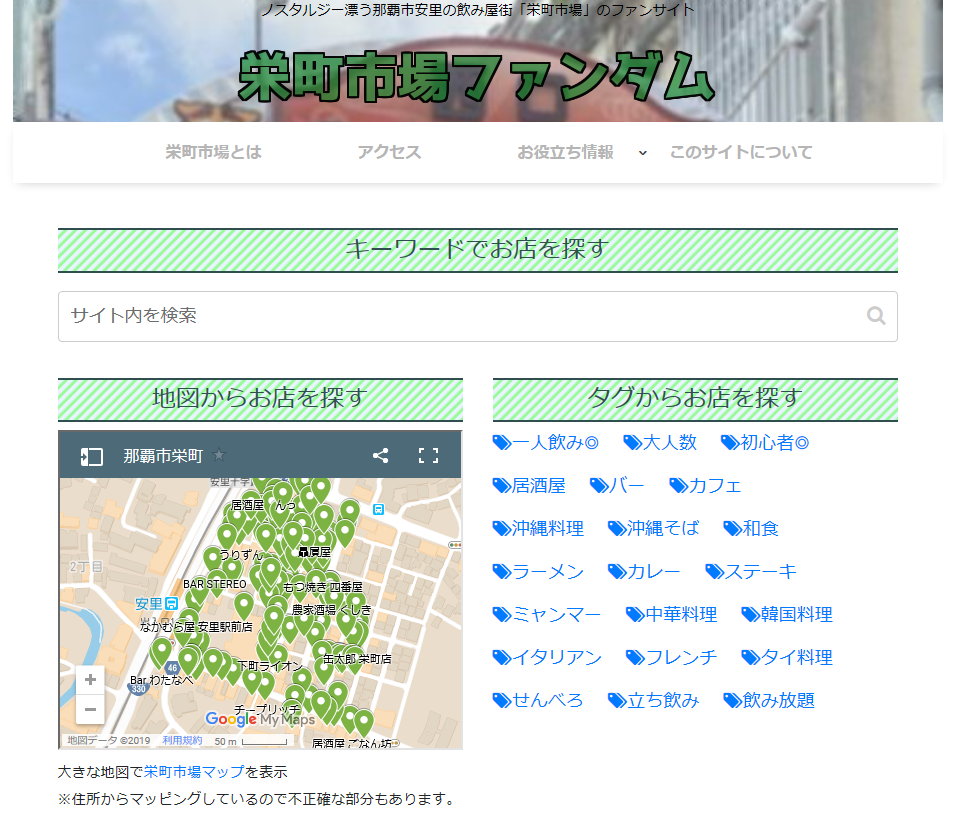The image size is (954, 818).
Task: Click the 農家酒場 くしき map label
Action: tap(332, 610)
